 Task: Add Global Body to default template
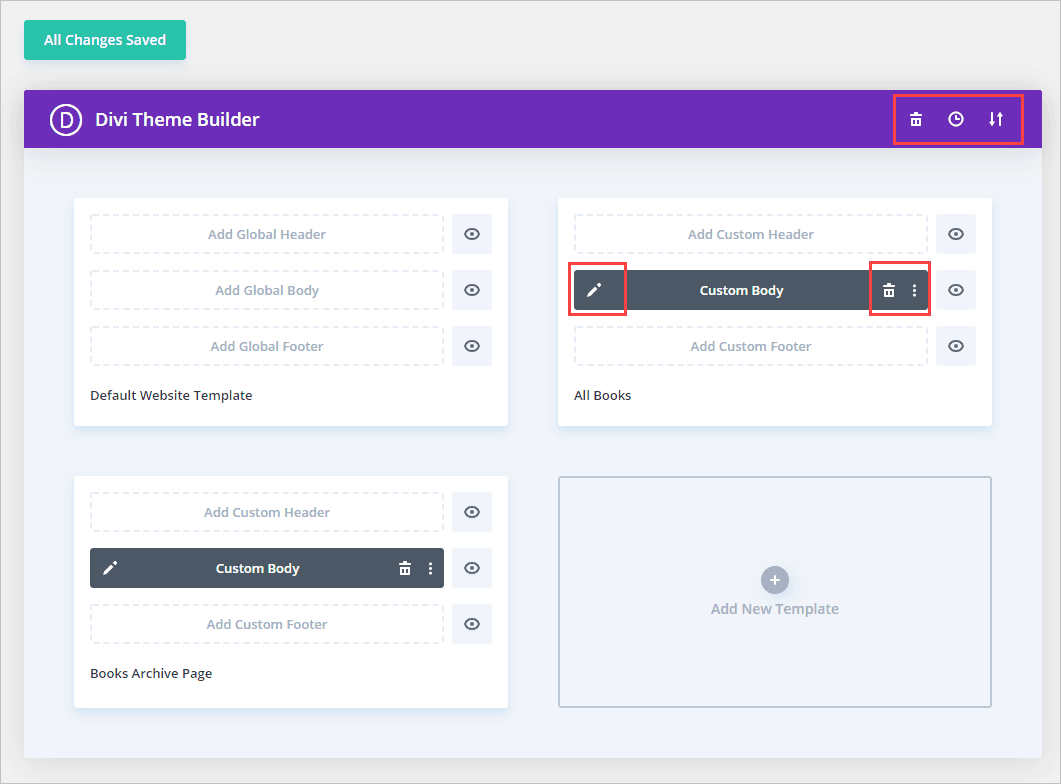pyautogui.click(x=267, y=290)
